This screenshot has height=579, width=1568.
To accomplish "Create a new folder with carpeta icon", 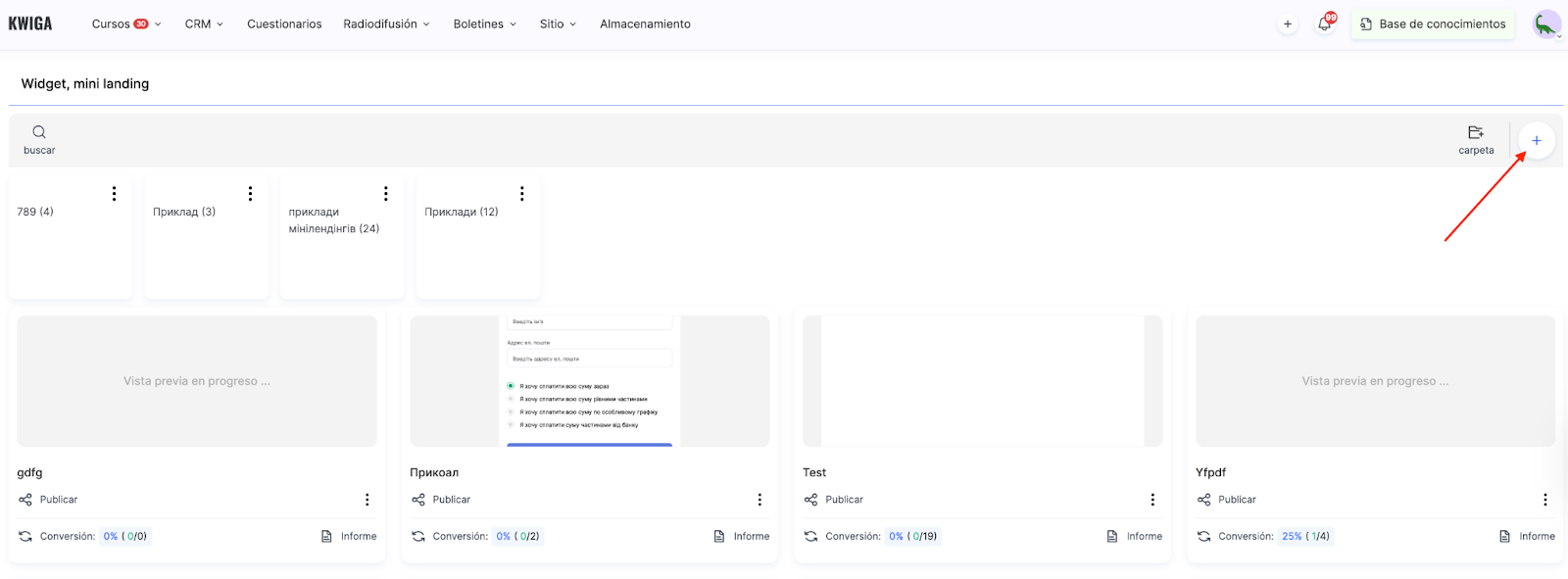I will tap(1475, 133).
